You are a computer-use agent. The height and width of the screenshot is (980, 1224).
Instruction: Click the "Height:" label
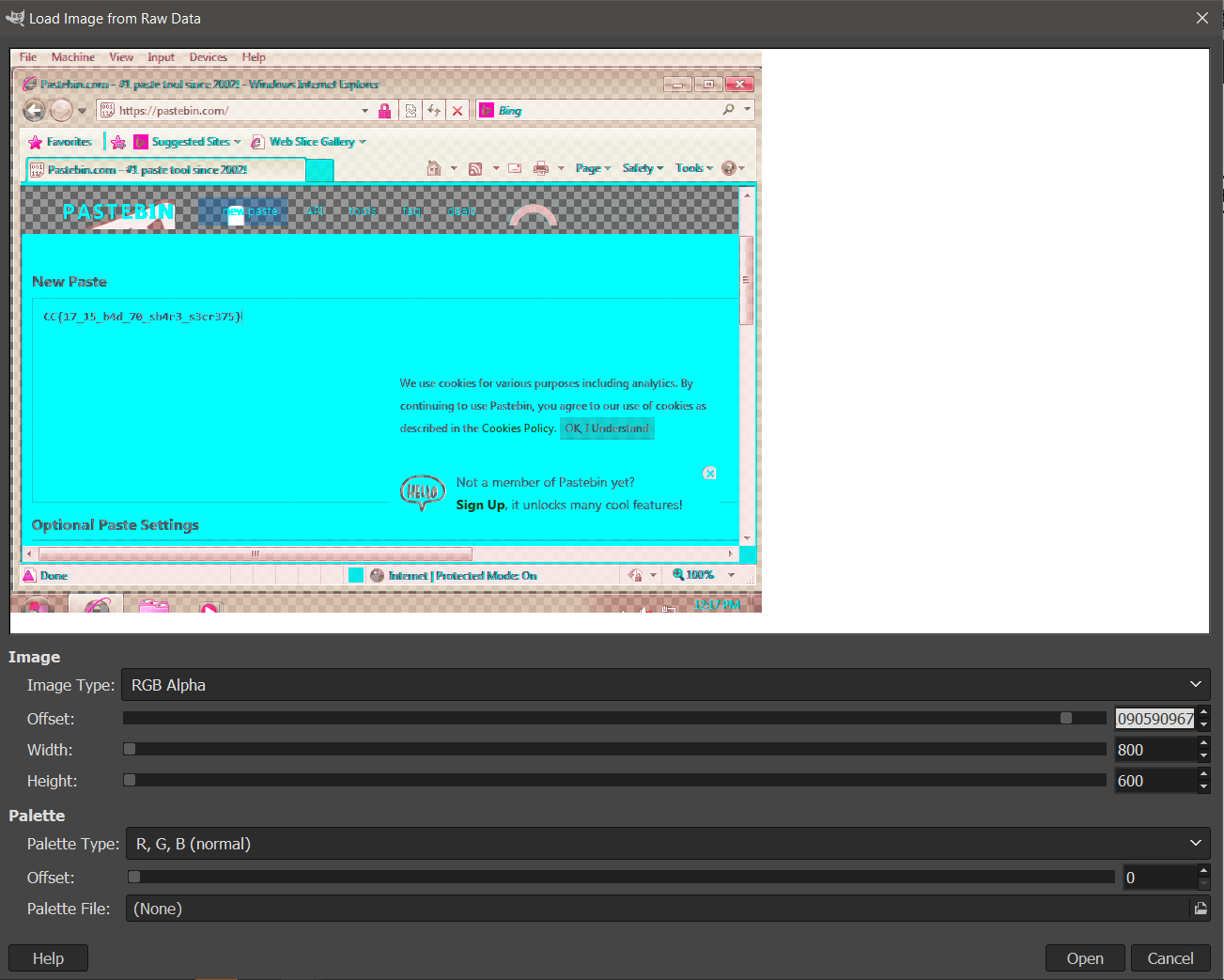pyautogui.click(x=53, y=781)
